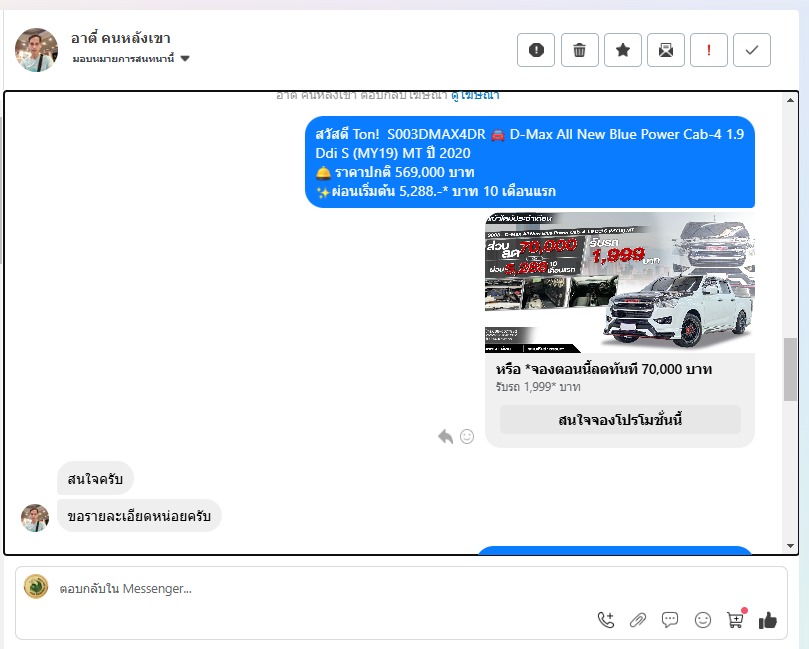Open the page avatar in the reply box
The image size is (809, 649).
click(36, 587)
